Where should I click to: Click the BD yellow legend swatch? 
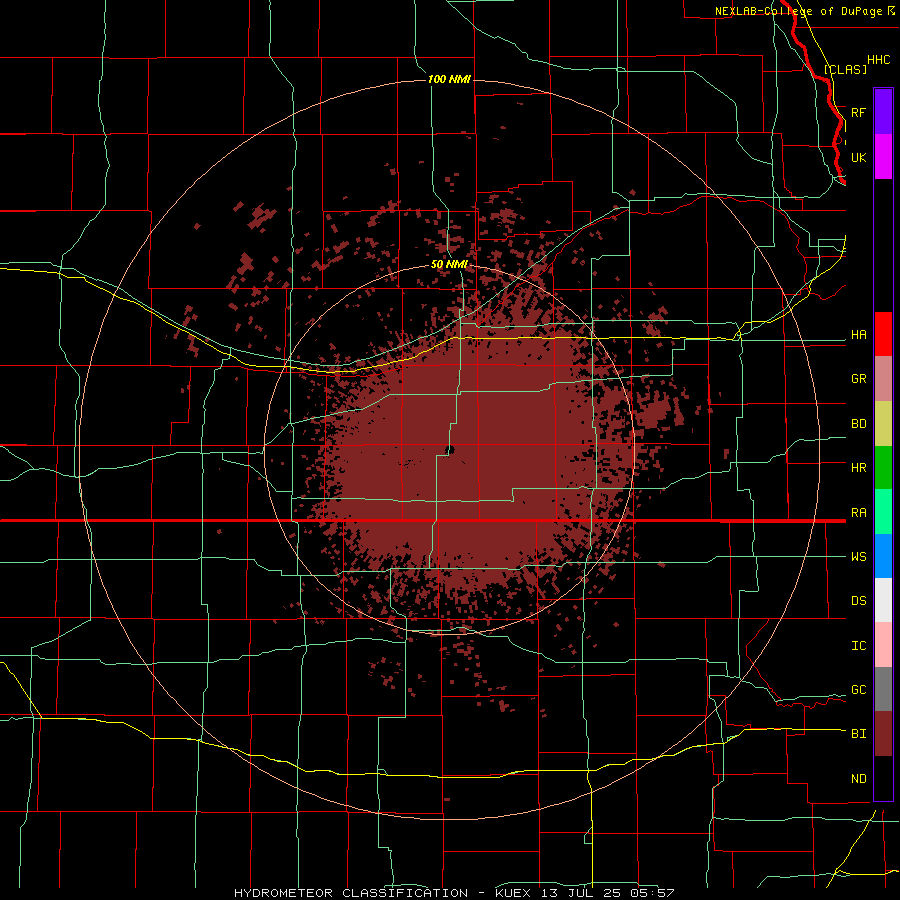(x=883, y=424)
